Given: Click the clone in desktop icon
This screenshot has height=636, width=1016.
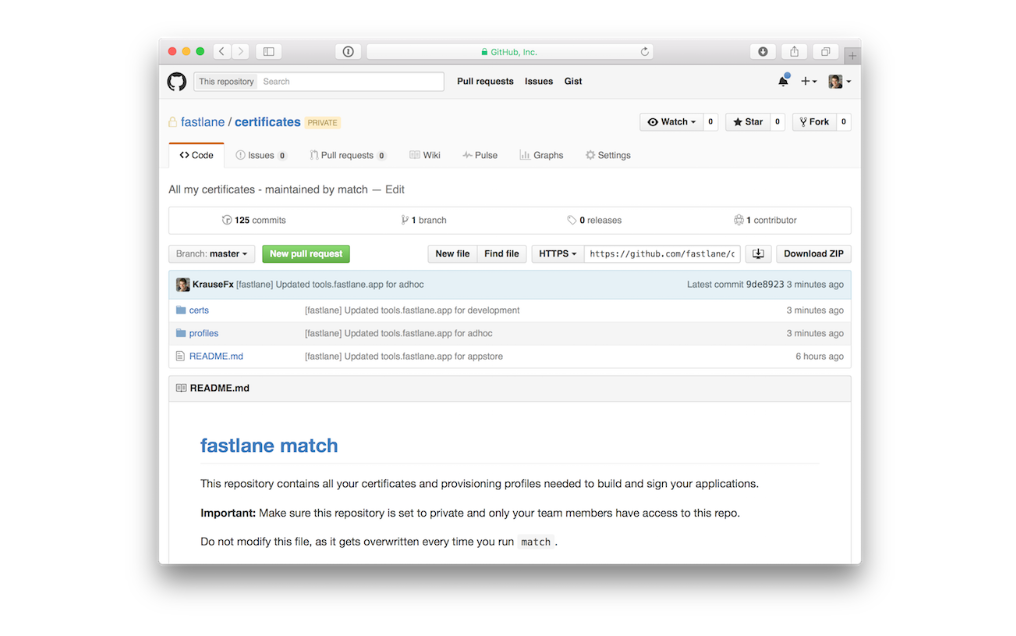Looking at the screenshot, I should point(758,254).
